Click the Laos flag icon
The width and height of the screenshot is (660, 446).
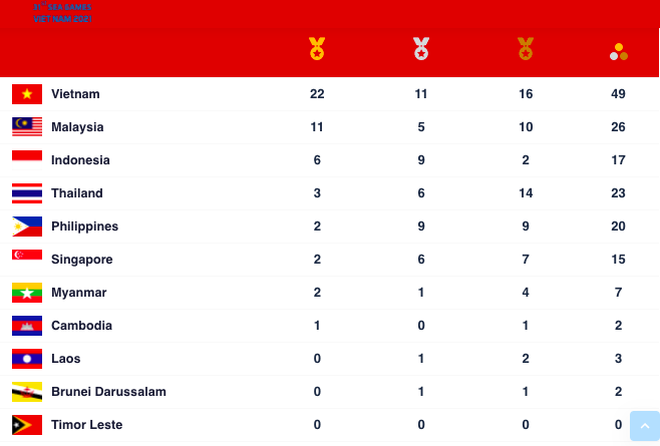click(x=27, y=358)
